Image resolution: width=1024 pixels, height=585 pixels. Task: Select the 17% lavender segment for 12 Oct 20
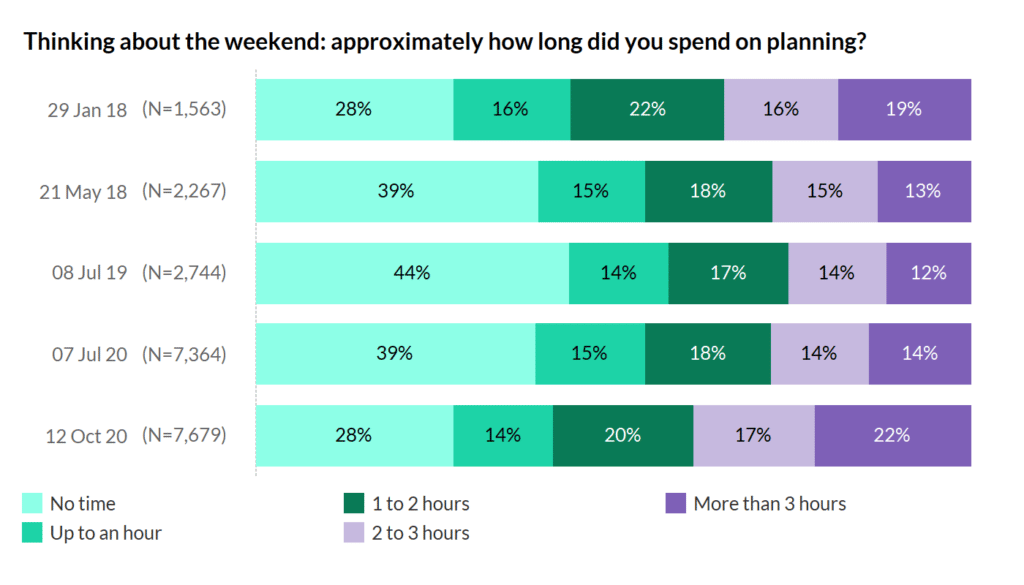point(754,435)
